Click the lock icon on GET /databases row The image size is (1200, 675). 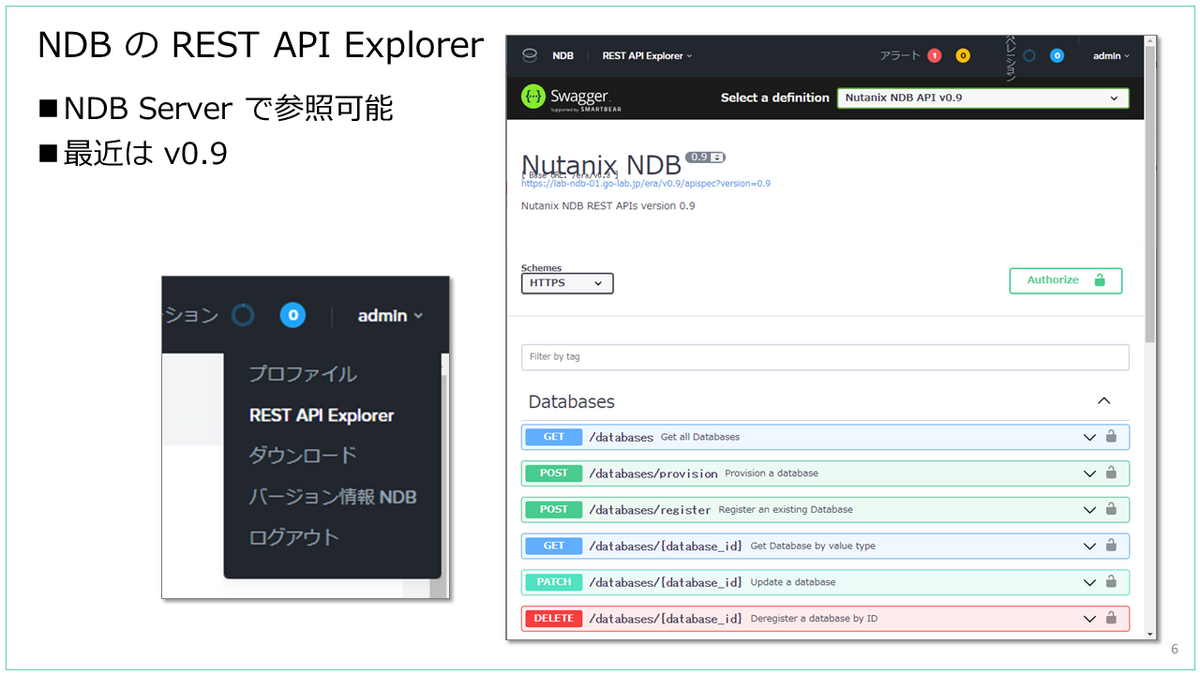1111,437
